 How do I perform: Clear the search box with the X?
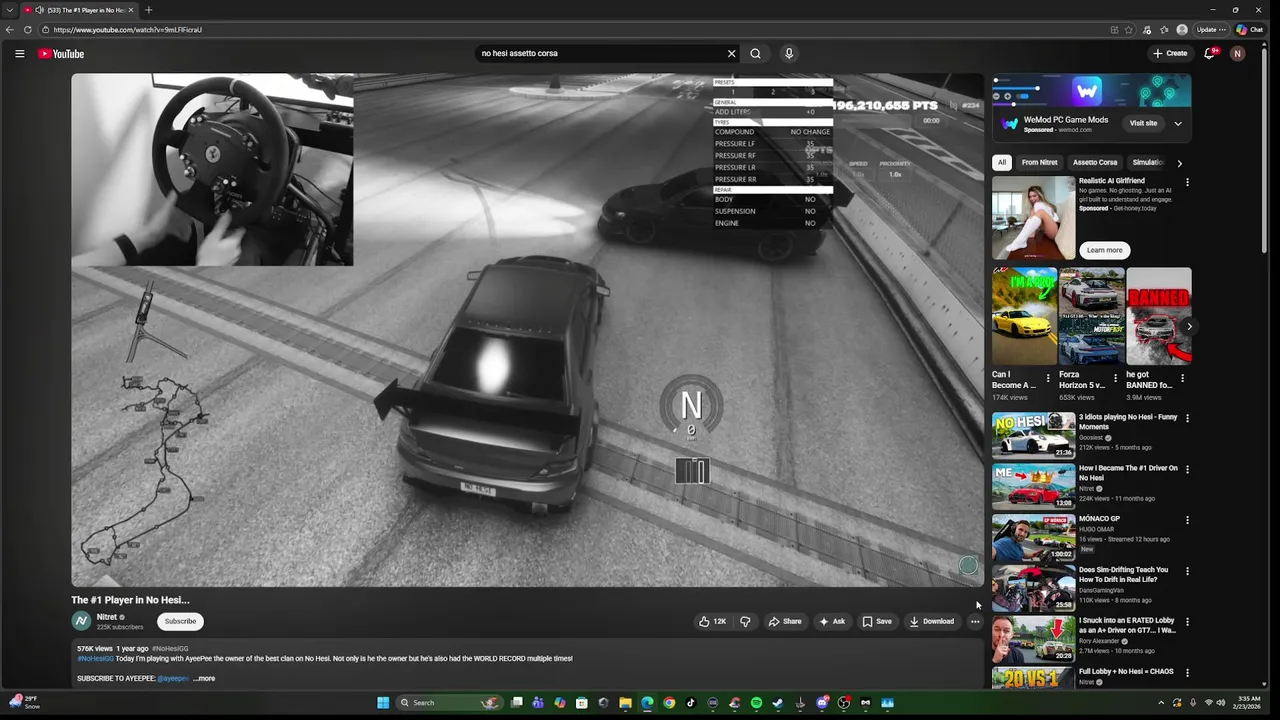(x=731, y=54)
